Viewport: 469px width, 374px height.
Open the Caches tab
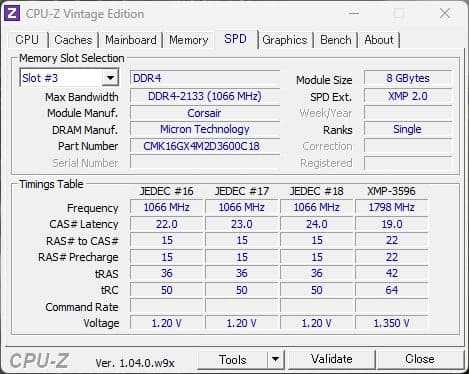click(73, 40)
